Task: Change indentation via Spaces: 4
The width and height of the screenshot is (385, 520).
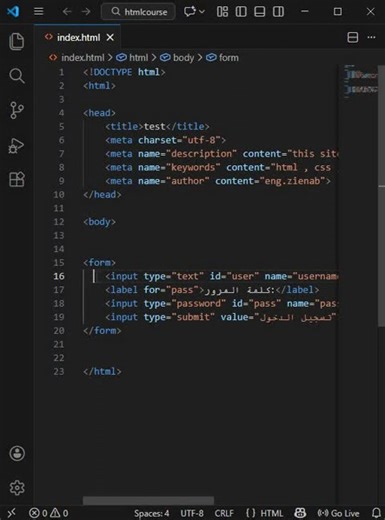Action: [x=151, y=513]
